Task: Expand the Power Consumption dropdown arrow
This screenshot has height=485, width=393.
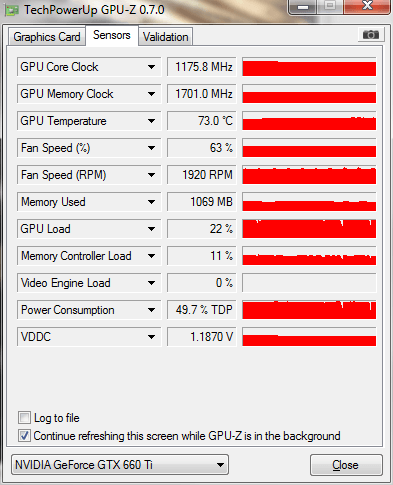Action: tap(151, 310)
